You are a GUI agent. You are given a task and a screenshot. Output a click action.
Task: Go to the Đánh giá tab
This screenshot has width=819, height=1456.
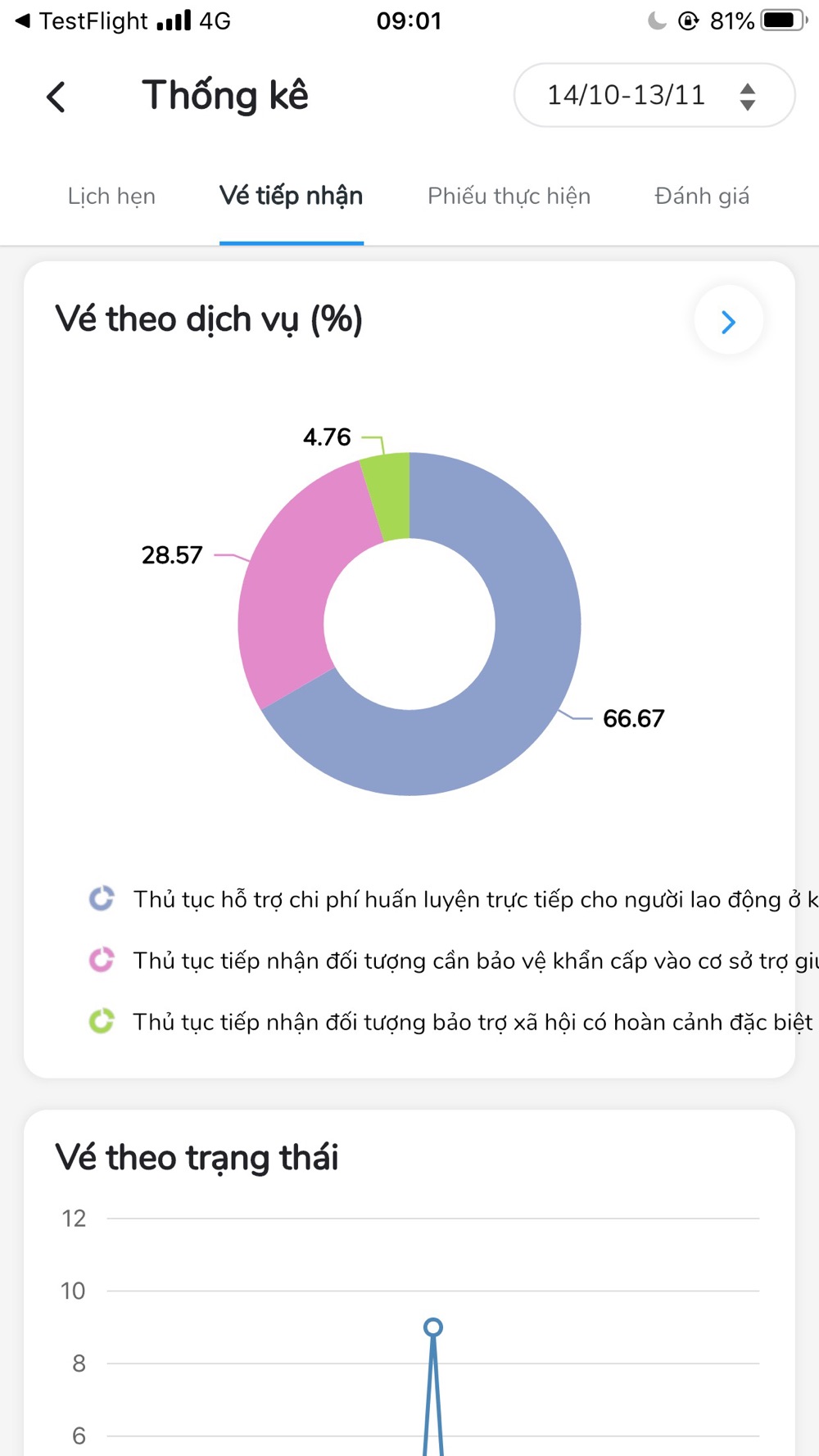[x=702, y=197]
